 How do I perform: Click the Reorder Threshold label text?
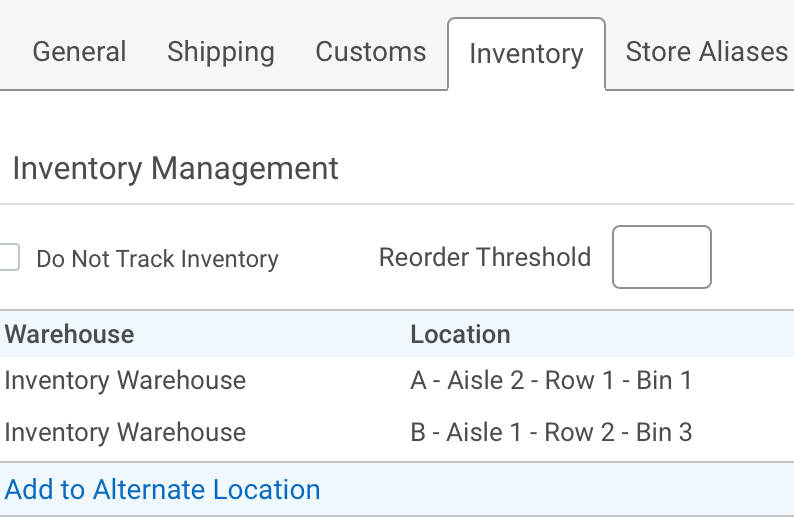(x=485, y=258)
